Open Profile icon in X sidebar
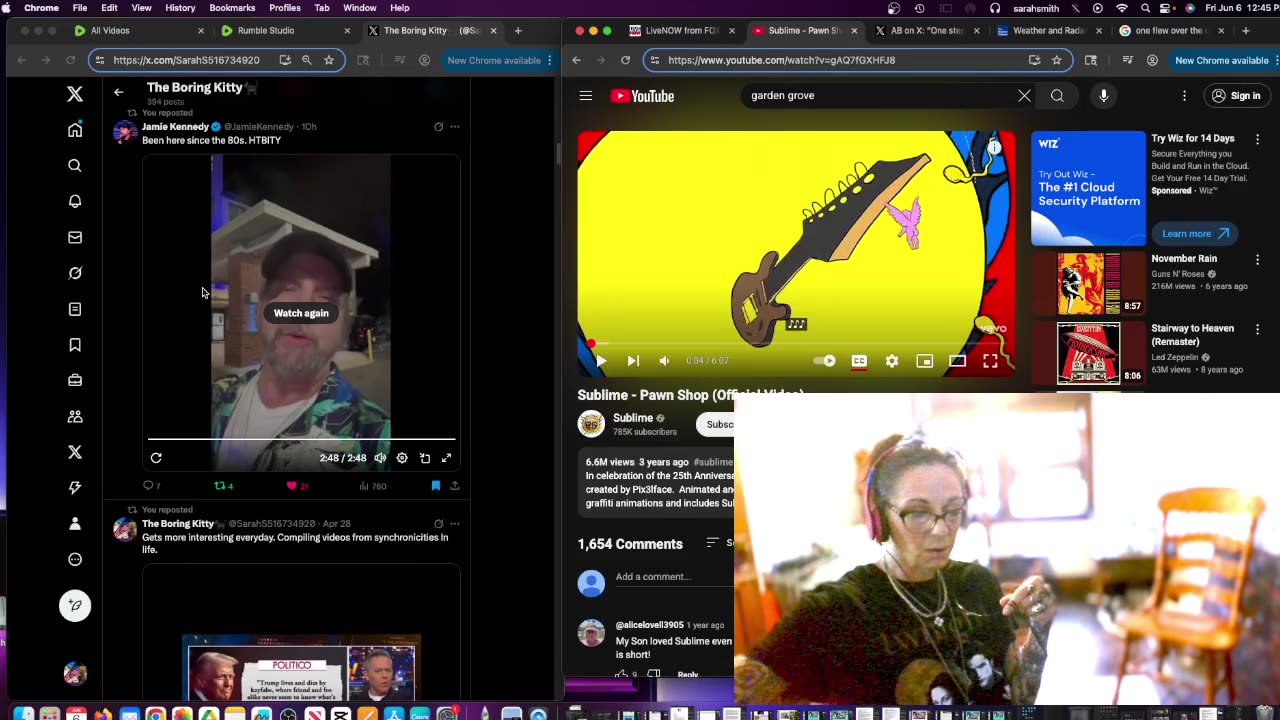The image size is (1280, 720). [75, 523]
